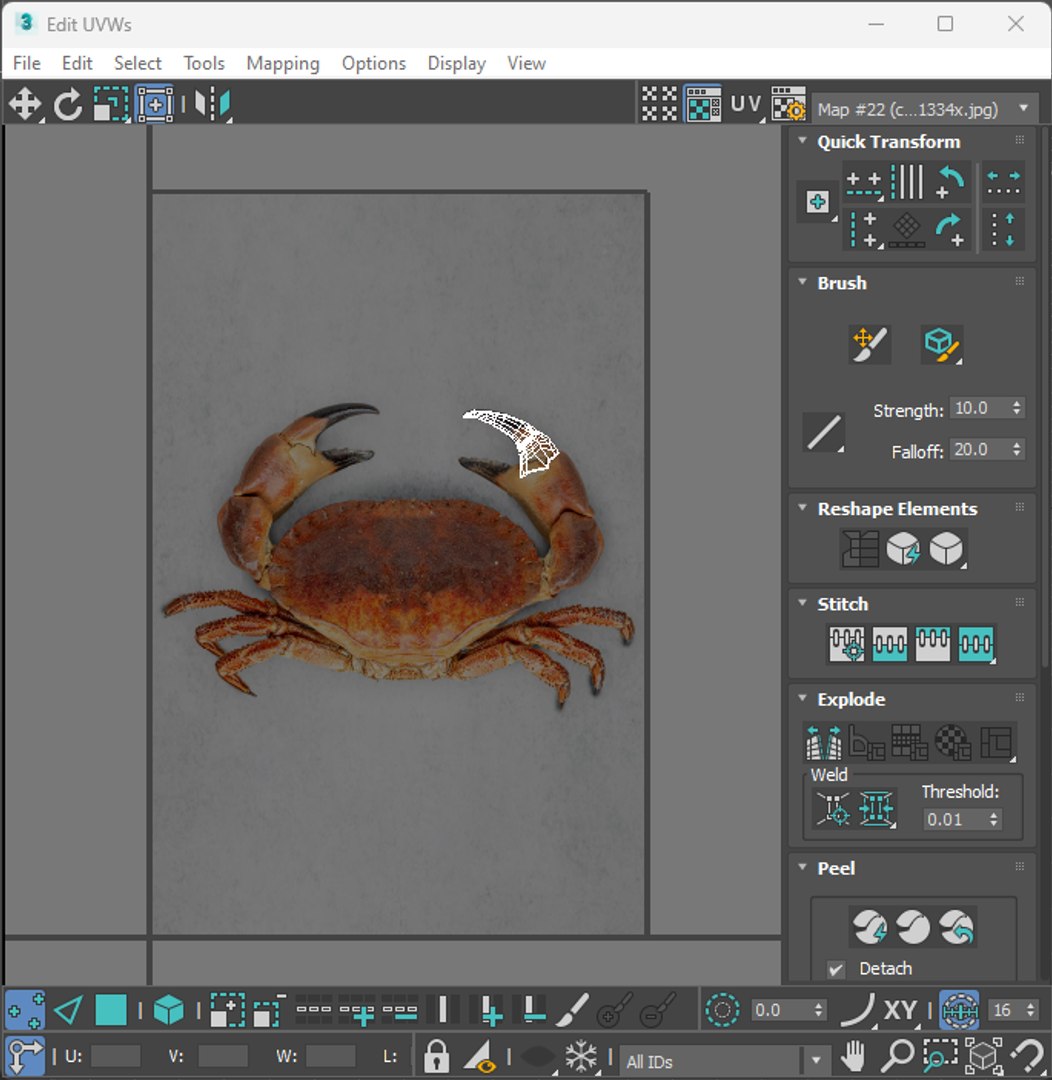Click the Paint Move brush icon
The height and width of the screenshot is (1080, 1052).
point(870,344)
